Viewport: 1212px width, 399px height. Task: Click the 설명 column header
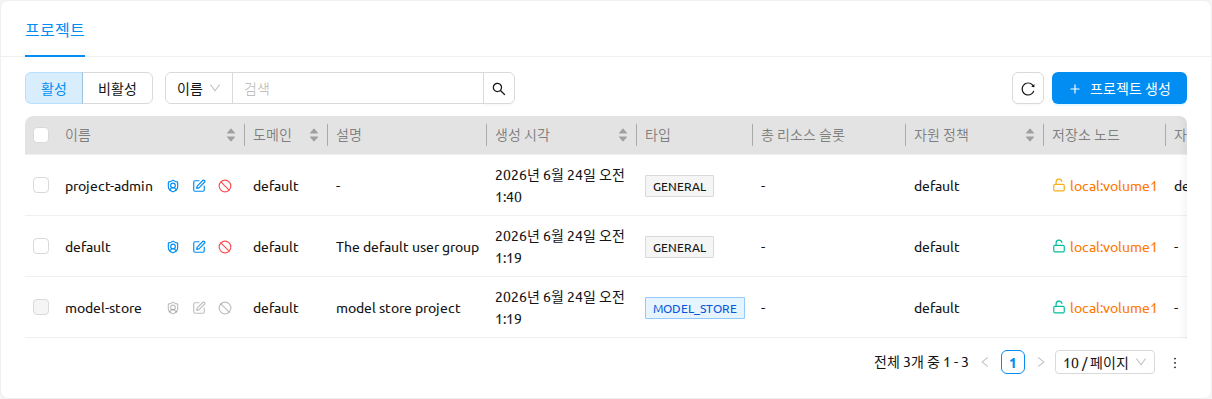pos(406,135)
